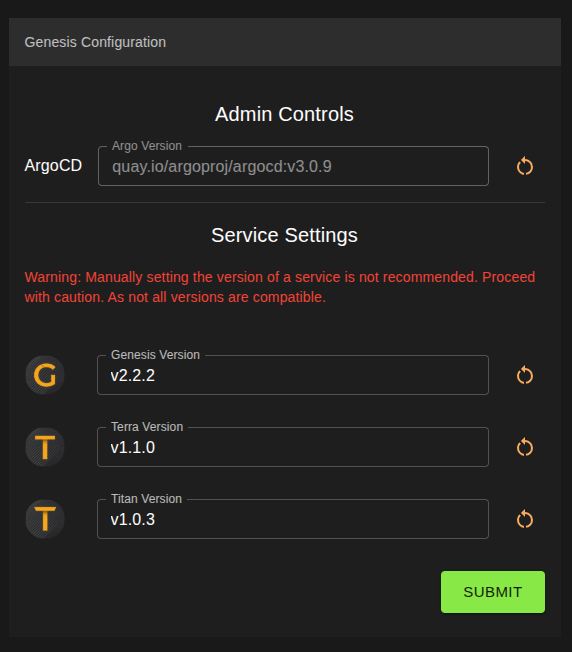This screenshot has height=652, width=572.
Task: Focus the Argo Version input field
Action: 293,166
